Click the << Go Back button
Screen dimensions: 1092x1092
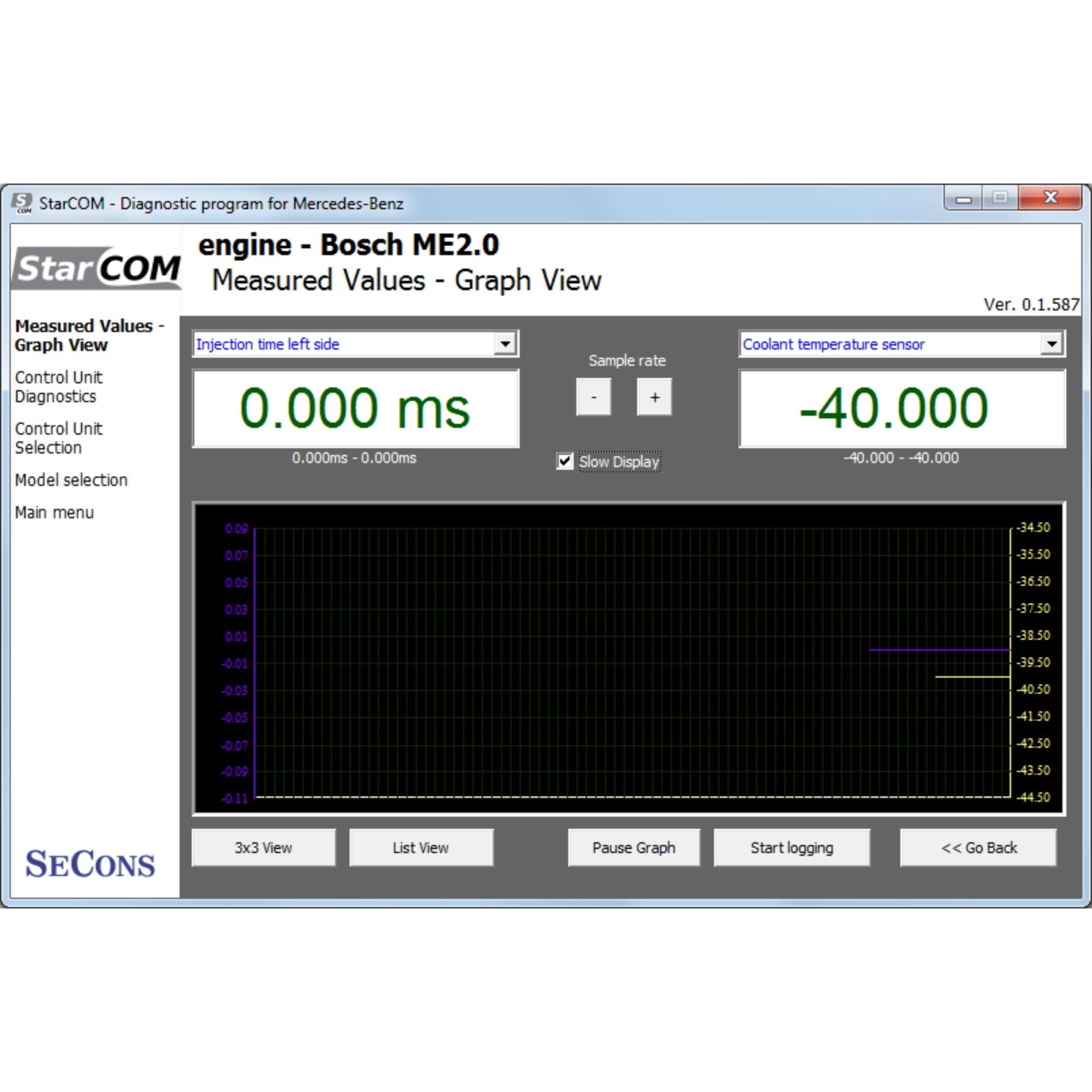pos(978,848)
